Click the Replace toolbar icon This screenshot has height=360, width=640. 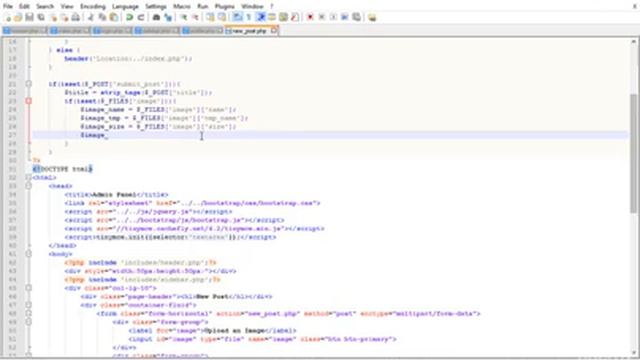click(168, 17)
